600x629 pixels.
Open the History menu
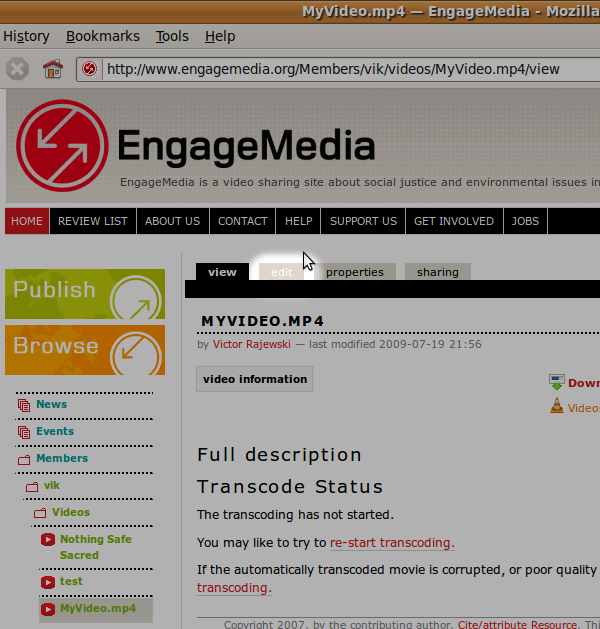[26, 37]
